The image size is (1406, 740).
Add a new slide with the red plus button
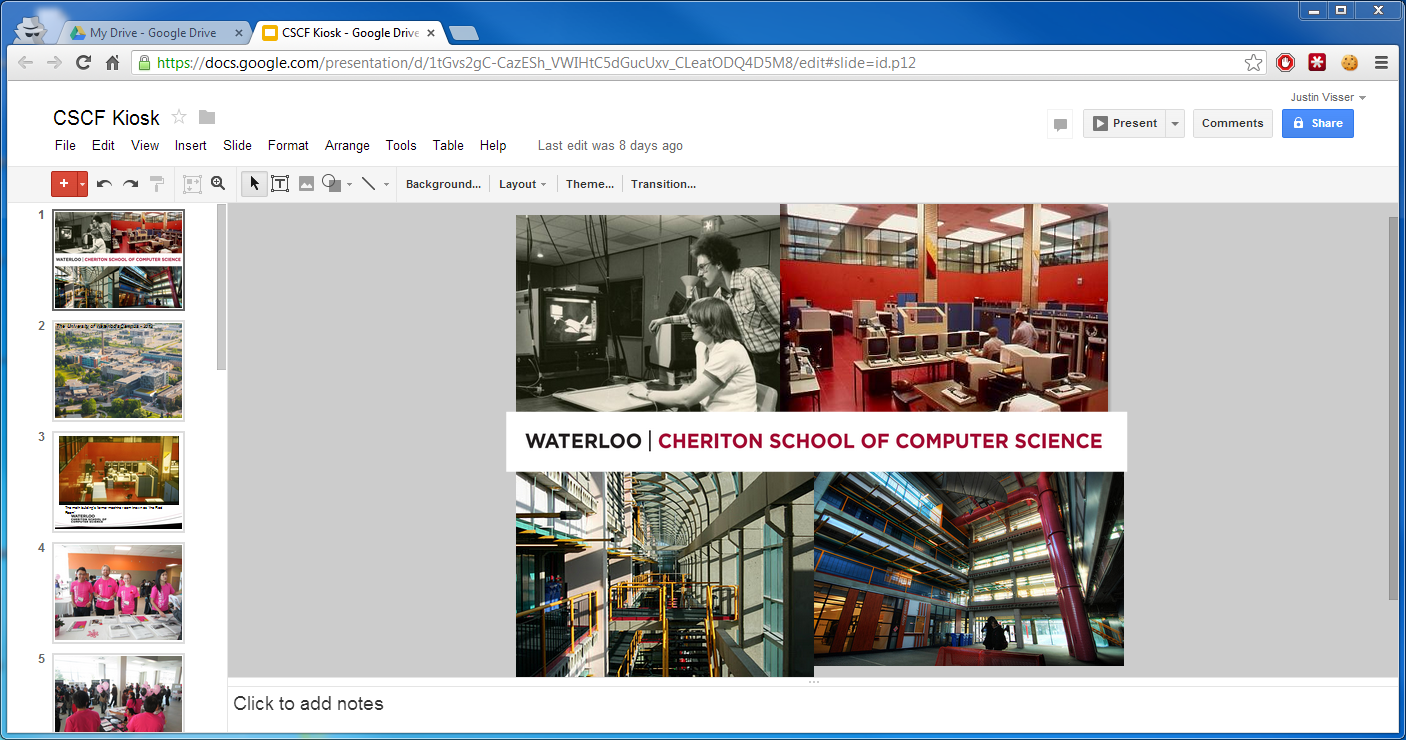coord(64,184)
